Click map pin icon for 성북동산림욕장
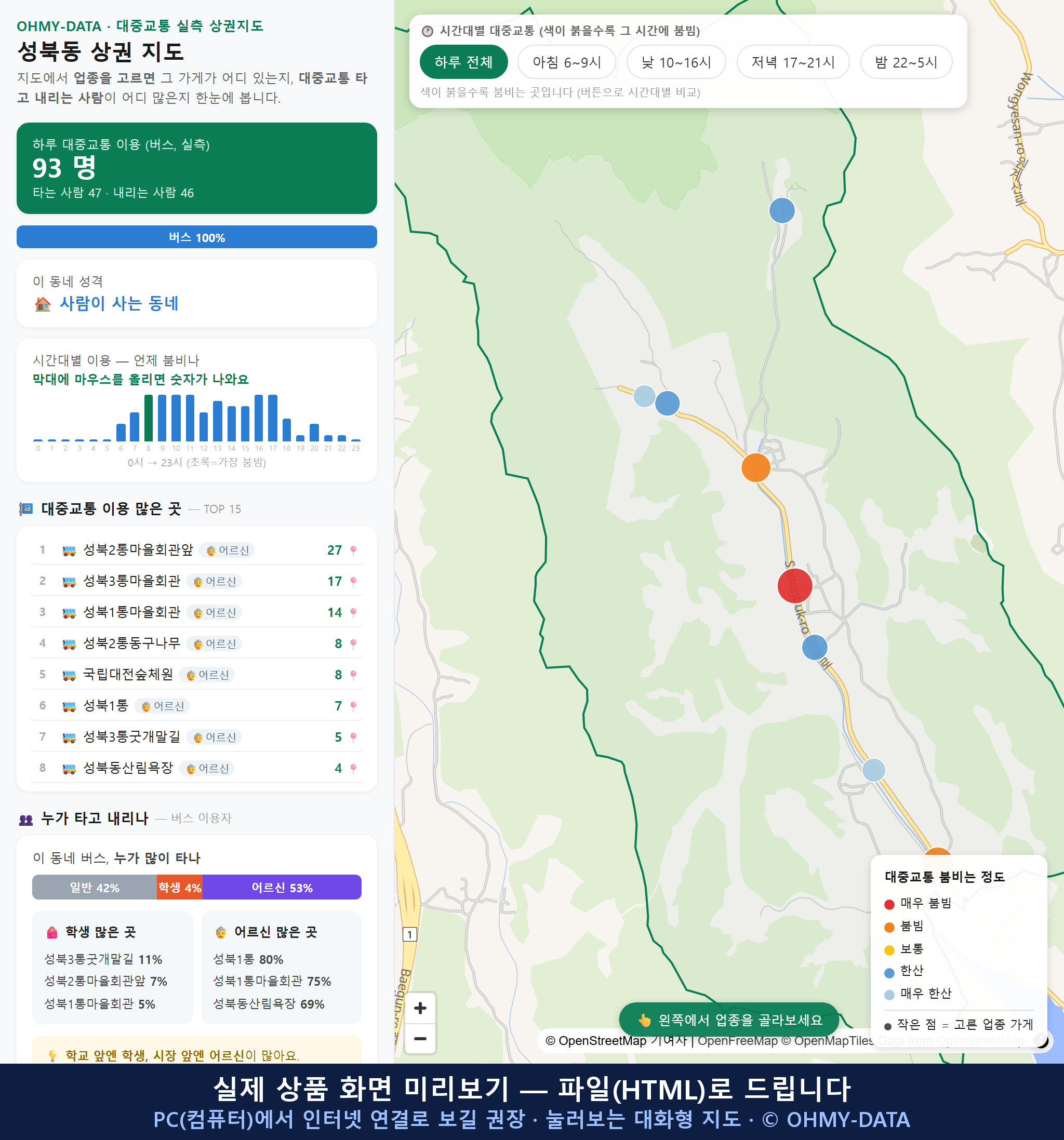The width and height of the screenshot is (1064, 1140). [353, 769]
